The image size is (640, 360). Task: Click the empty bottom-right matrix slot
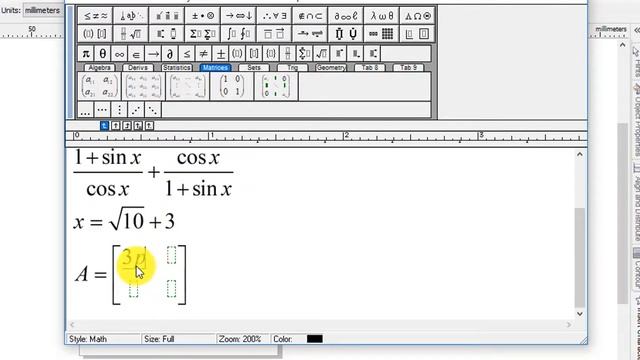[x=171, y=289]
